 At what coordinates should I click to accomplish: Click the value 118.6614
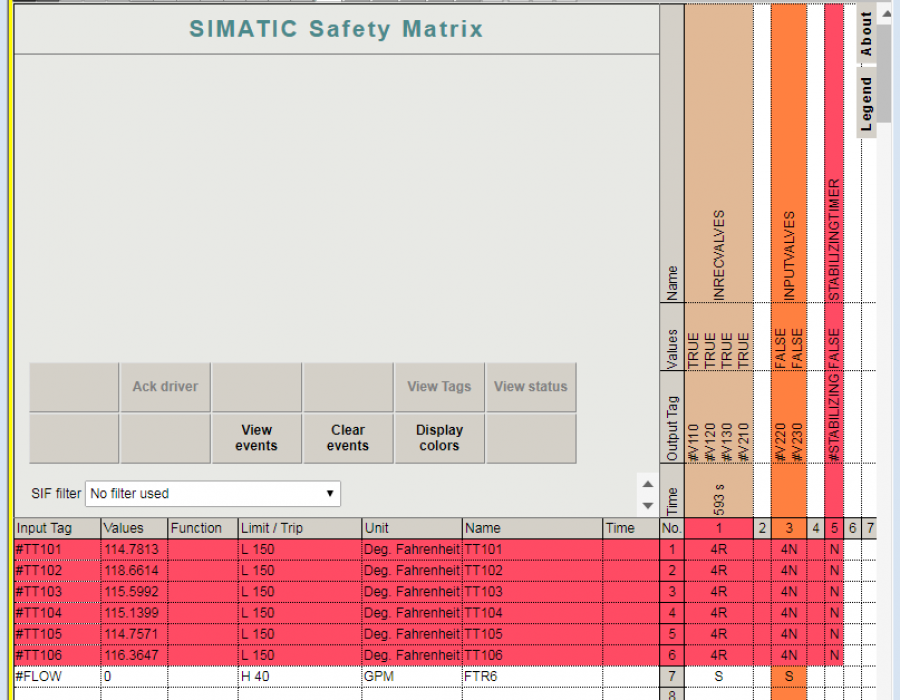point(131,571)
